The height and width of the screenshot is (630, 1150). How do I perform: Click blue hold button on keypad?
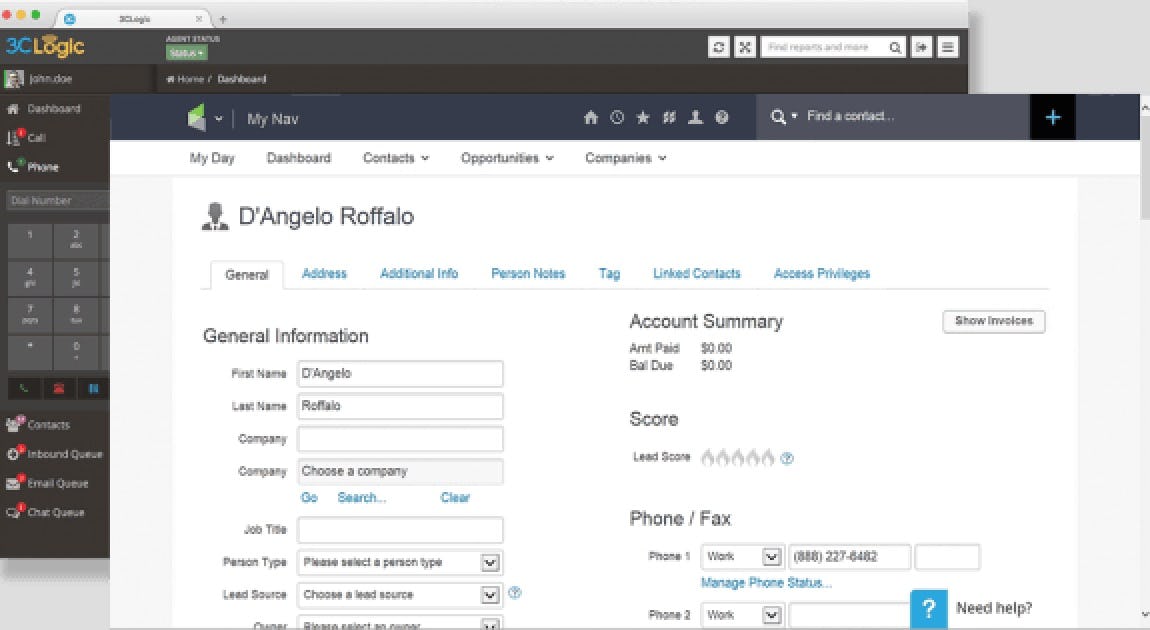[x=94, y=389]
